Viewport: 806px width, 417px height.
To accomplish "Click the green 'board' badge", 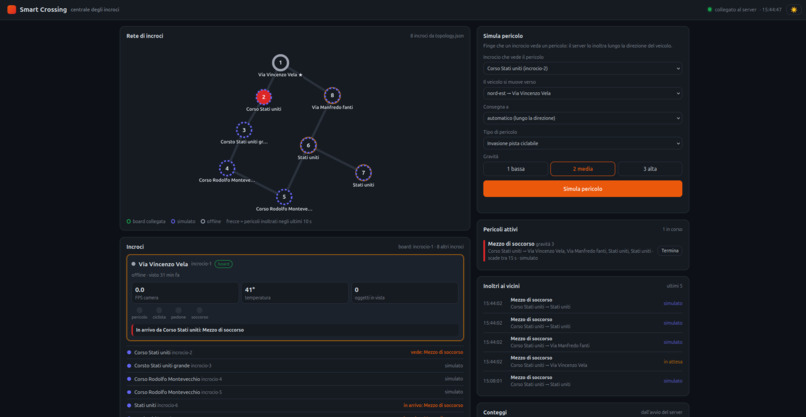I will pos(223,264).
